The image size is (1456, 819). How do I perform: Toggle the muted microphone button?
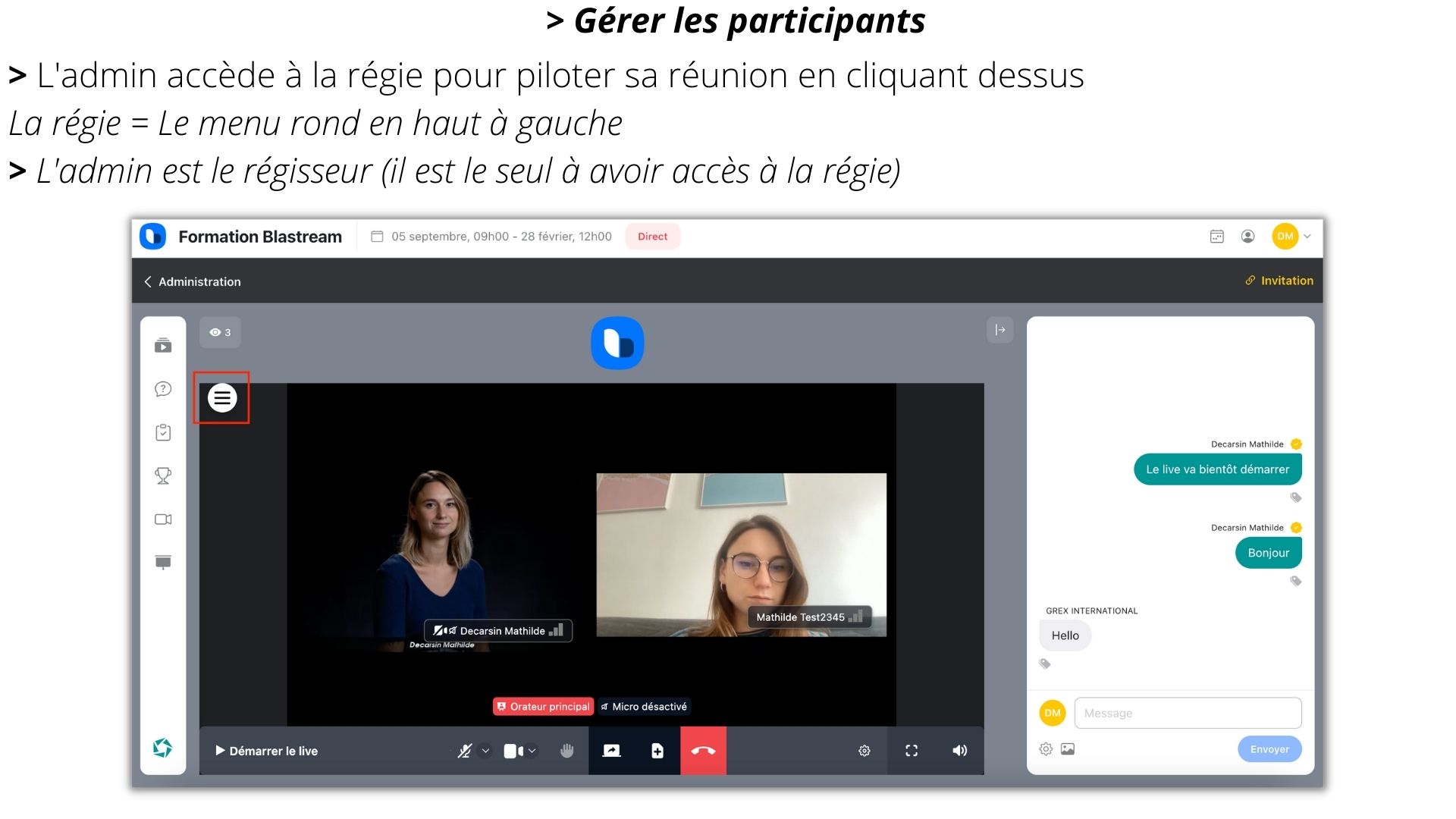(x=465, y=751)
